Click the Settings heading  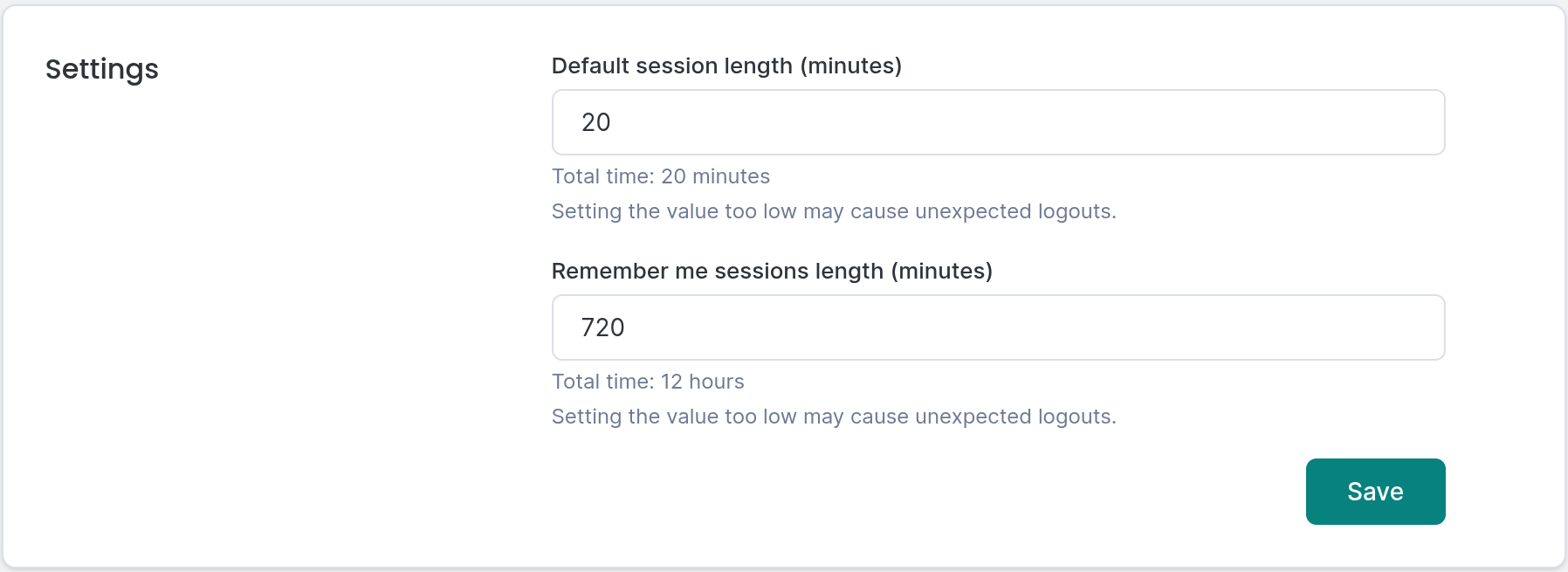pos(102,69)
